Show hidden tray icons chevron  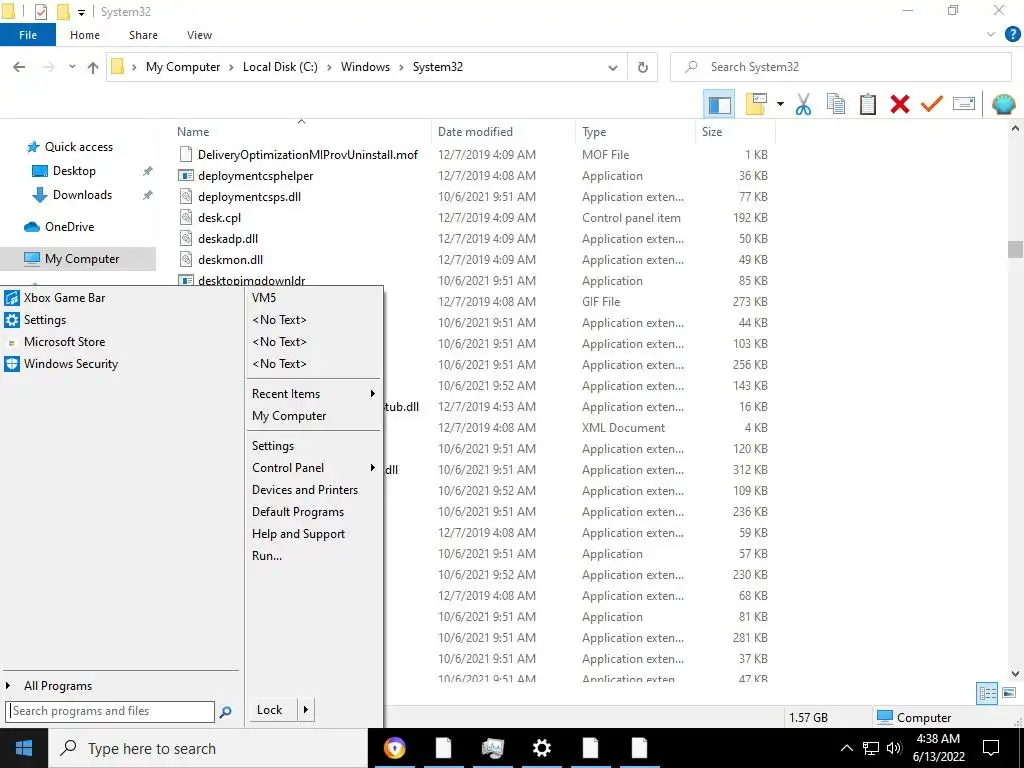[846, 748]
